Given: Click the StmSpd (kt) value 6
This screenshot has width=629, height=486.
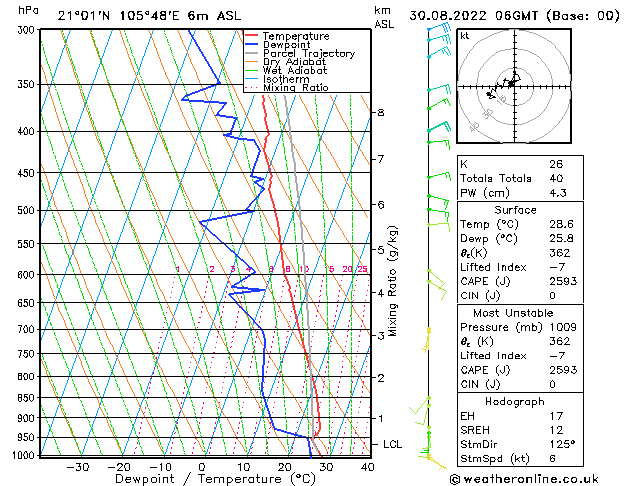Looking at the screenshot, I should [552, 459].
